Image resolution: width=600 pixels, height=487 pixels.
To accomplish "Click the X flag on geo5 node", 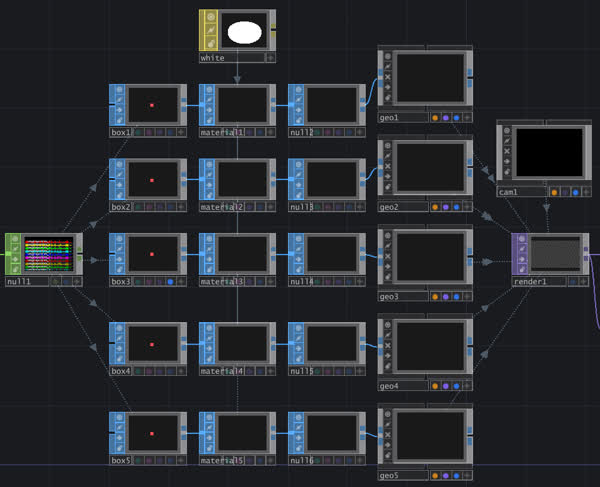I will pos(388,436).
